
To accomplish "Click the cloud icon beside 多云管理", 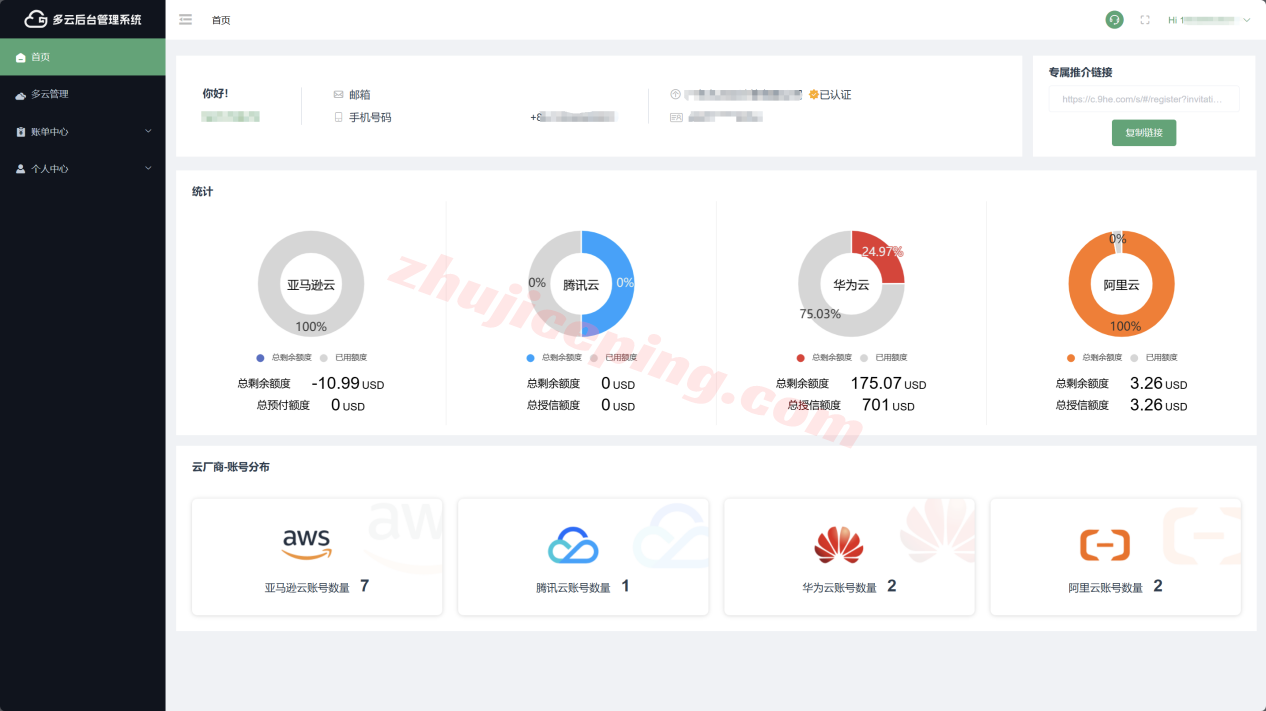I will (x=21, y=95).
